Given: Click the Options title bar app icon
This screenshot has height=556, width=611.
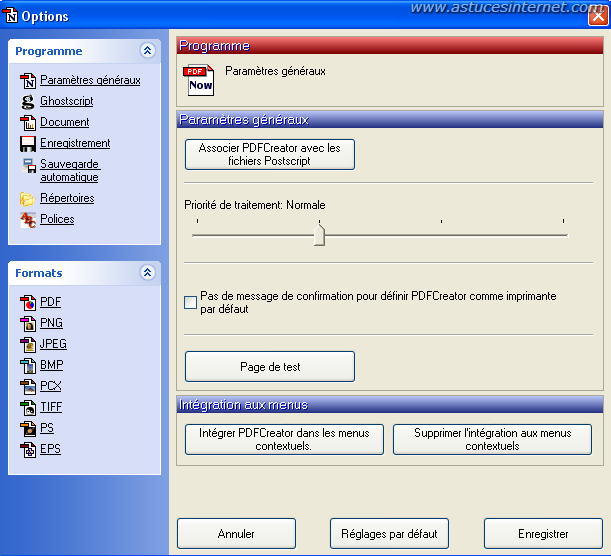Looking at the screenshot, I should point(11,16).
